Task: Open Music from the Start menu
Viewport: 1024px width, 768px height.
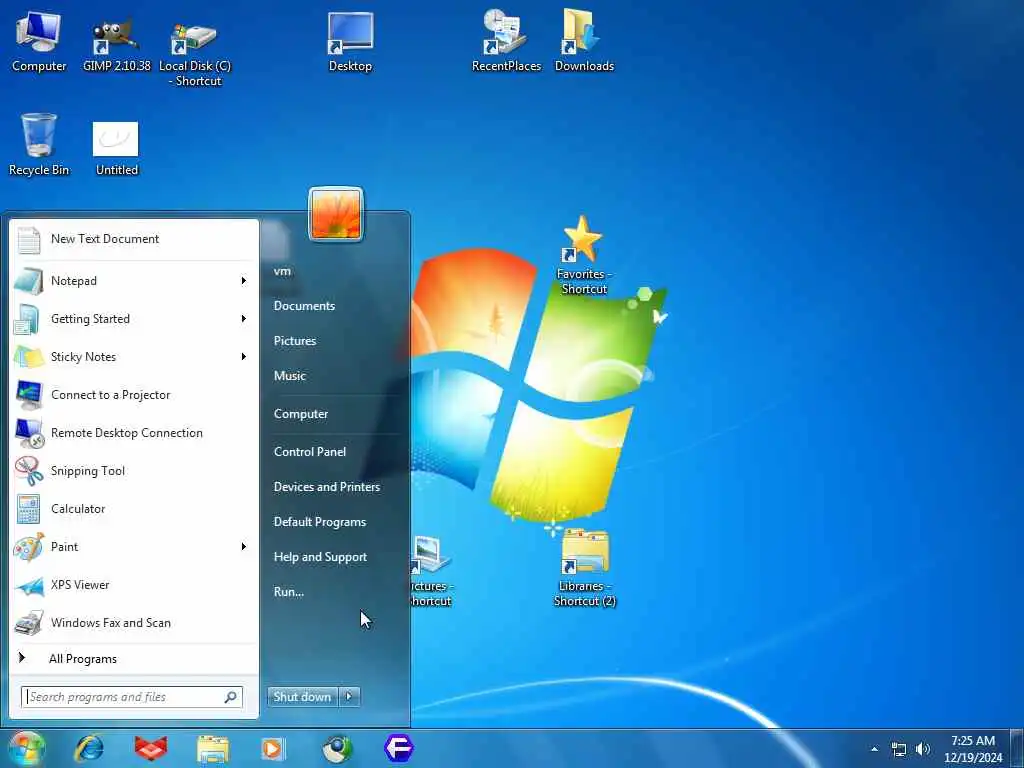Action: 290,376
